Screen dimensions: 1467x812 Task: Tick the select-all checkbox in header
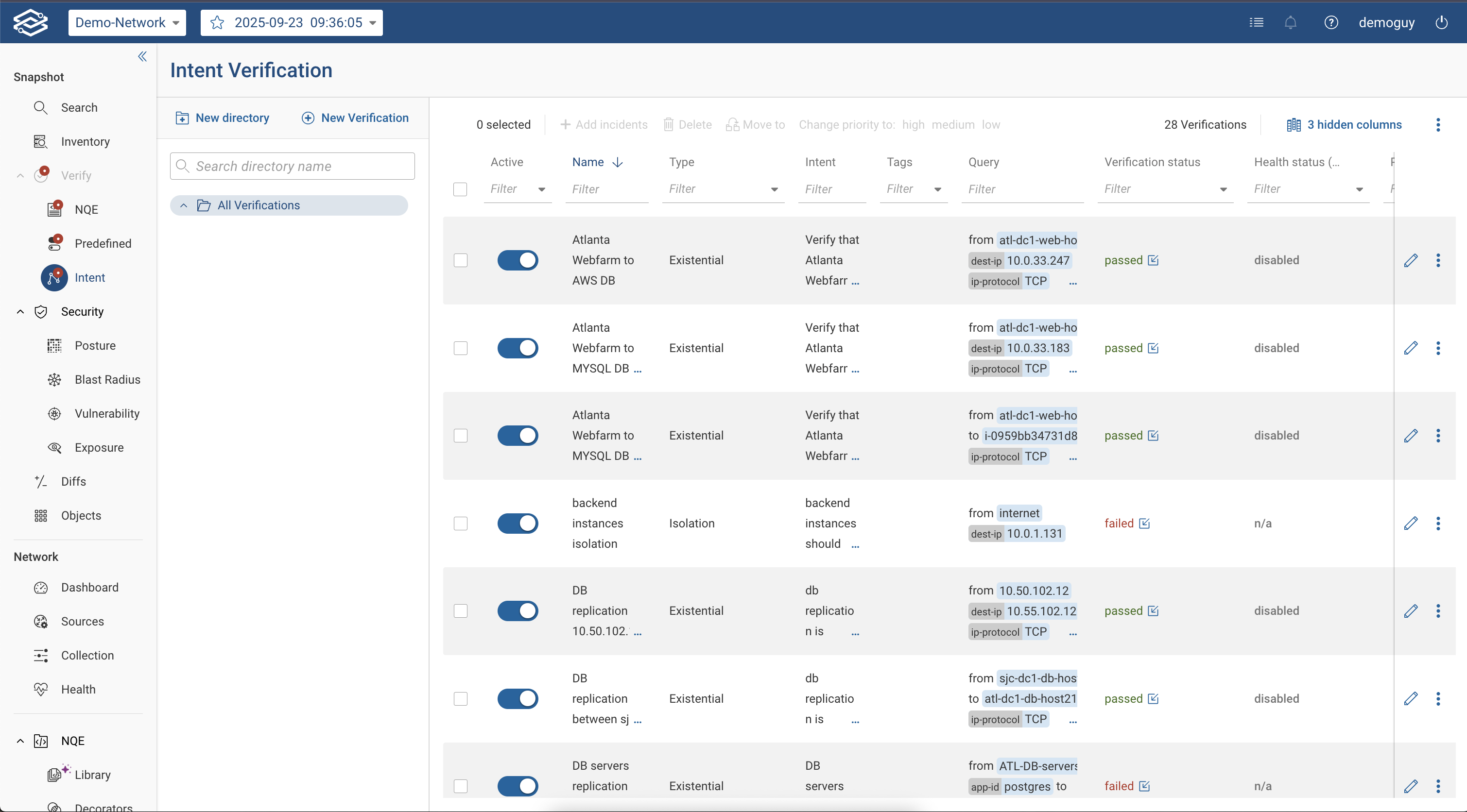click(460, 189)
